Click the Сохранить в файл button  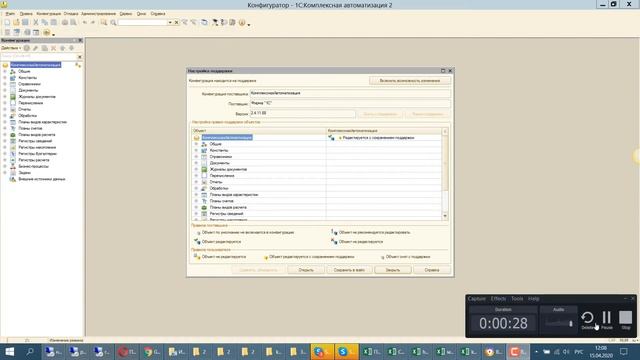pos(349,270)
